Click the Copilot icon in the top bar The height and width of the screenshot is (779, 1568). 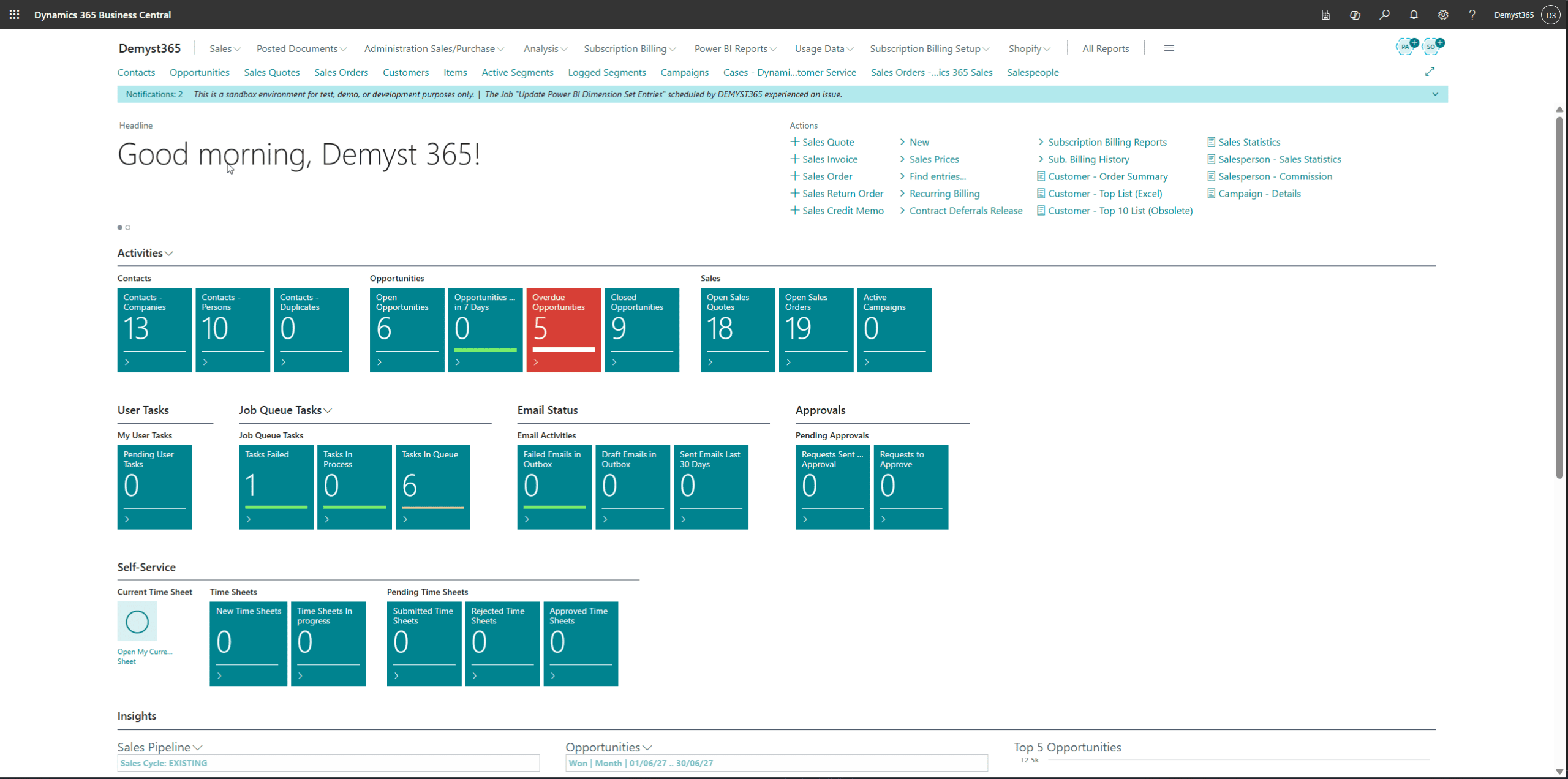1355,15
